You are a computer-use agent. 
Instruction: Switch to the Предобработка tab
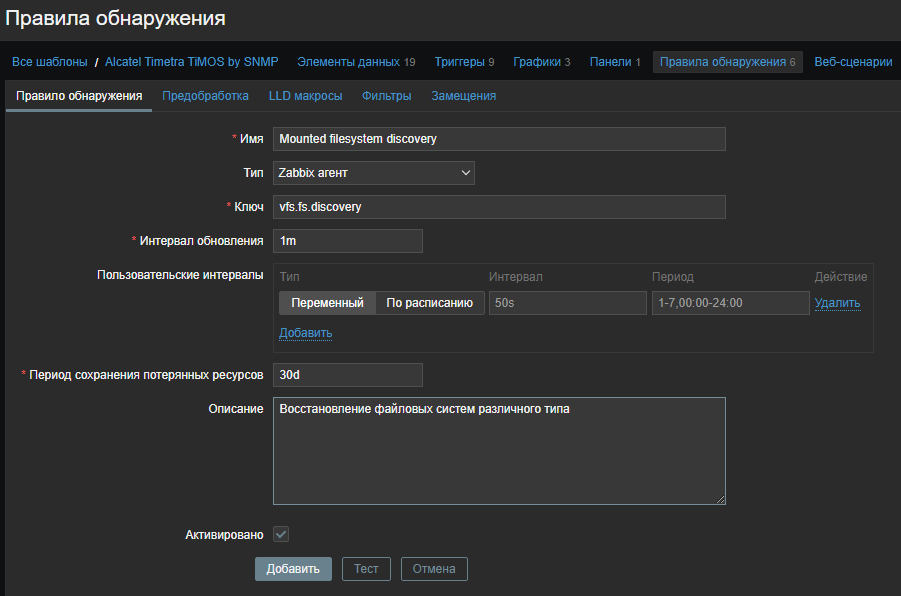pyautogui.click(x=205, y=96)
